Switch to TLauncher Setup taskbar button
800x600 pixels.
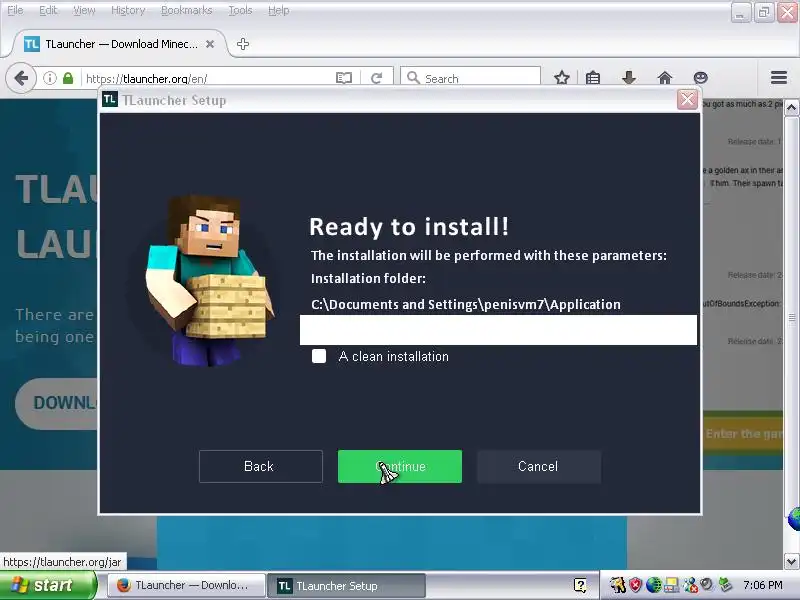[x=347, y=585]
